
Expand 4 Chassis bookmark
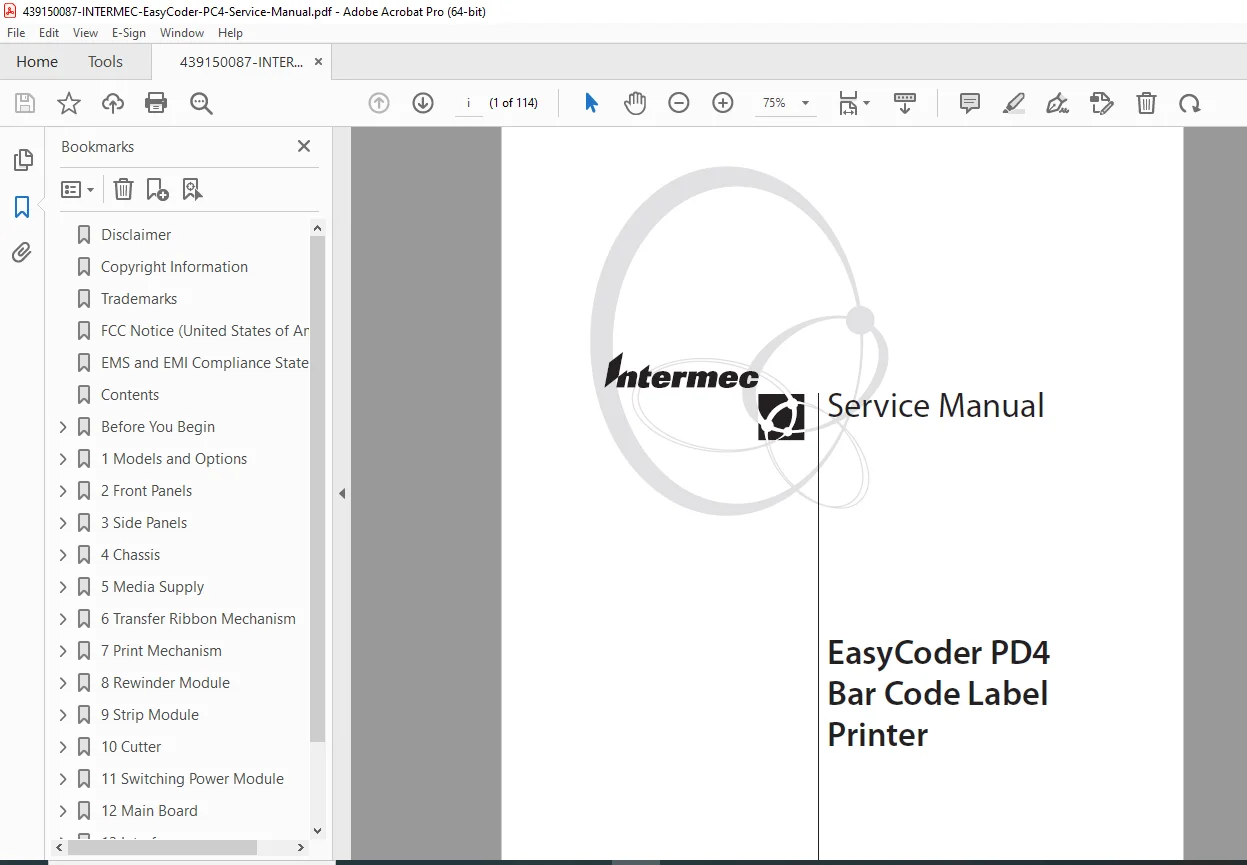(63, 555)
